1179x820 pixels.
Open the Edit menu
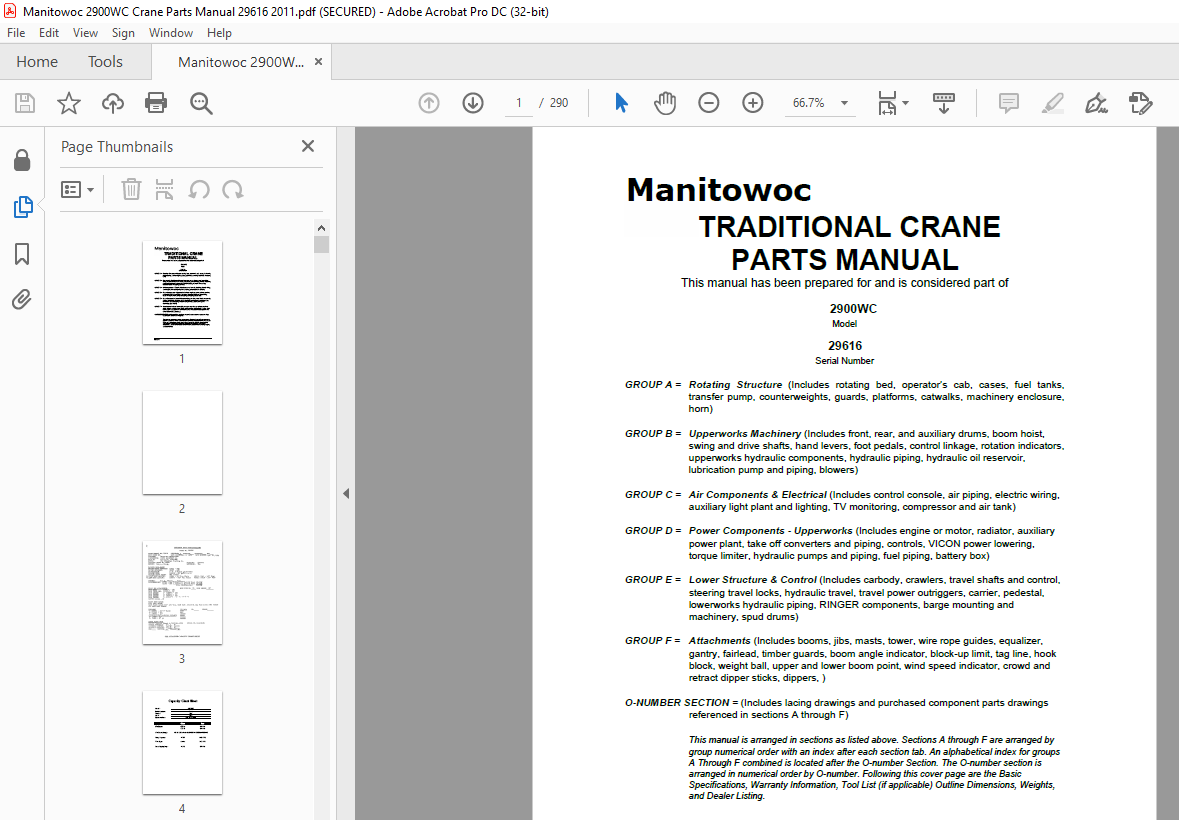pos(49,32)
